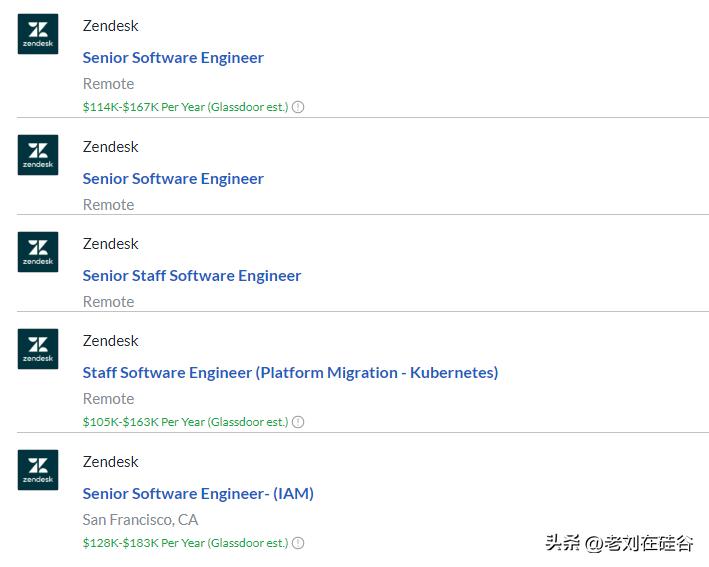
Task: Open the Senior Software Engineer title with $114K-$167K salary
Action: (173, 58)
